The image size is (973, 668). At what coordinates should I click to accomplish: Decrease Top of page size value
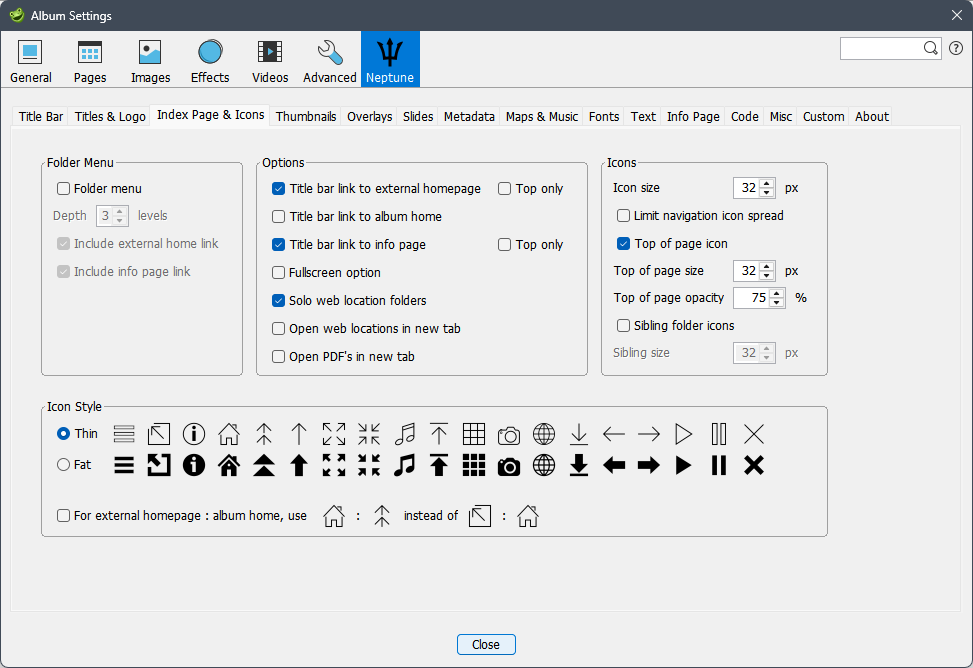tap(767, 275)
